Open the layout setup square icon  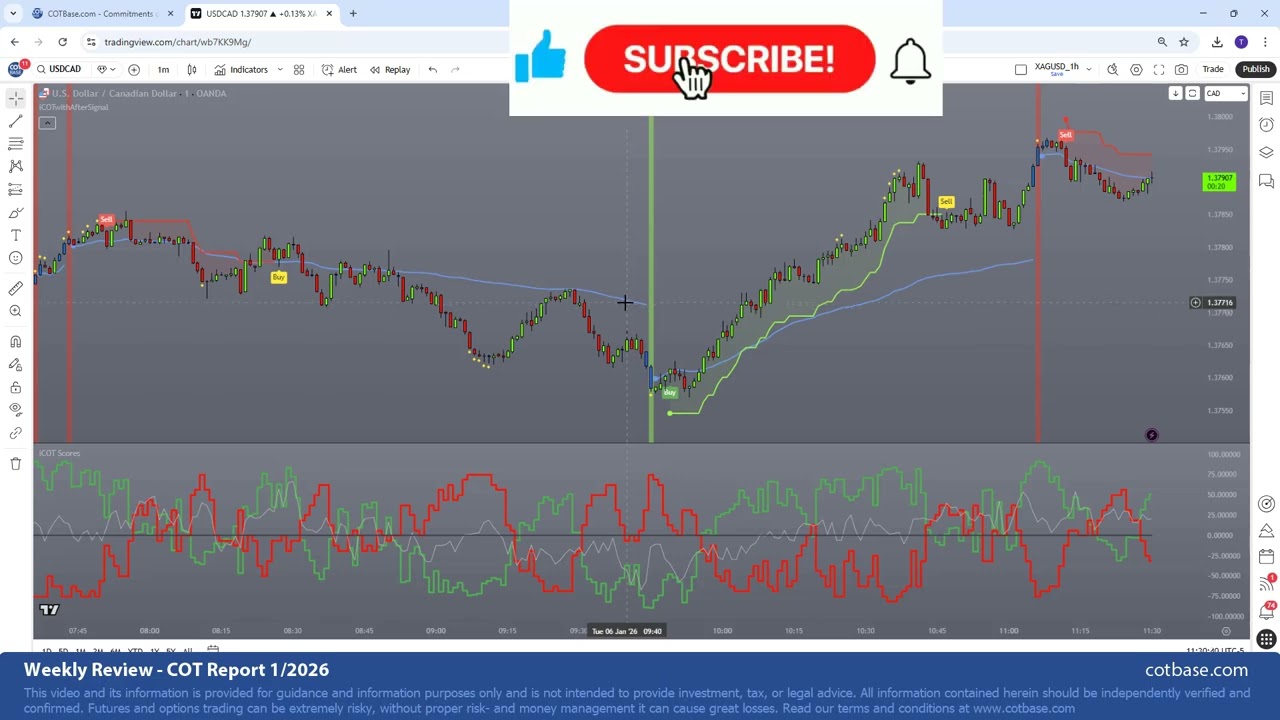click(1020, 69)
